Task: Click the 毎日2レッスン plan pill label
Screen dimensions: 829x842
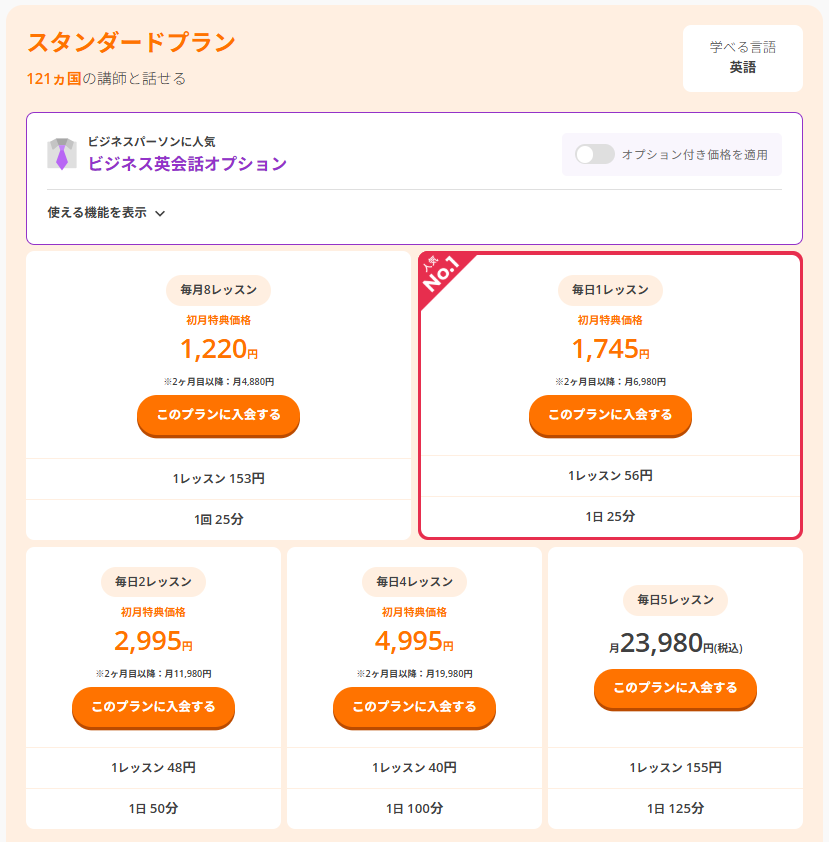Action: click(x=153, y=581)
